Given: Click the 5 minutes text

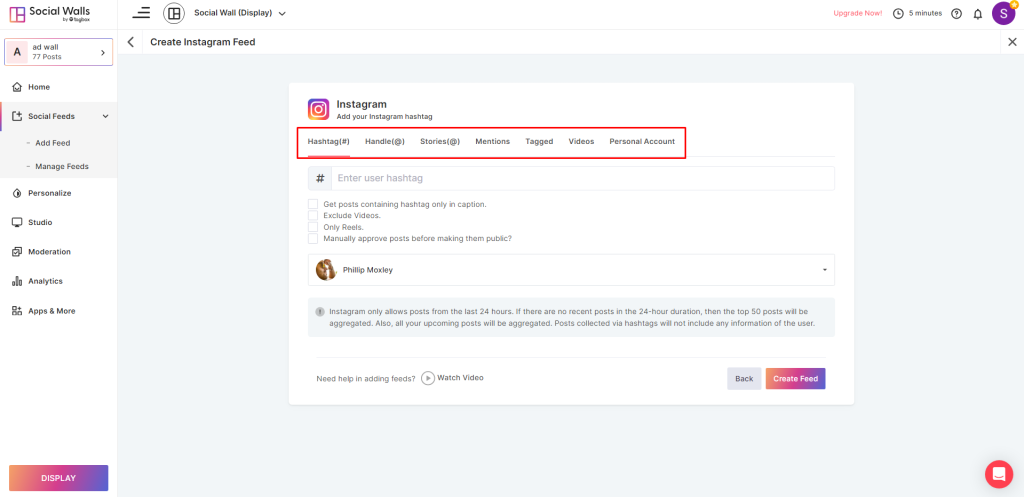Looking at the screenshot, I should point(925,13).
